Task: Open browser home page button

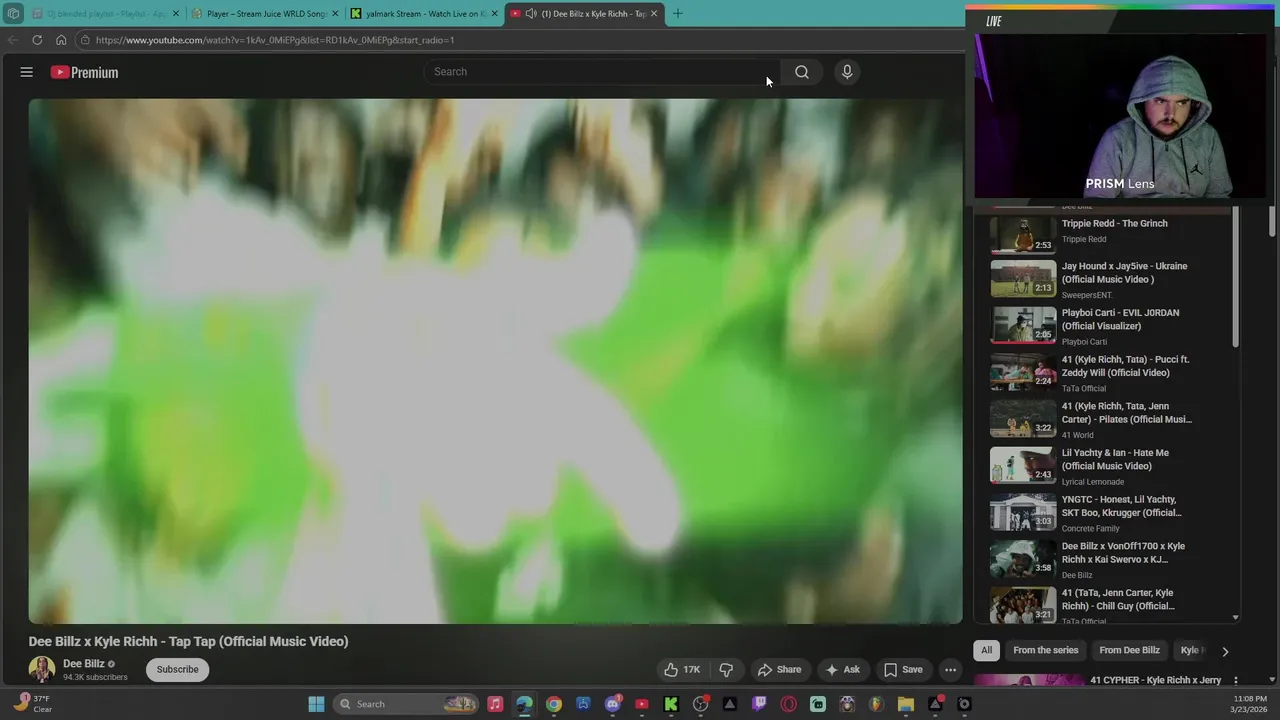Action: point(61,40)
